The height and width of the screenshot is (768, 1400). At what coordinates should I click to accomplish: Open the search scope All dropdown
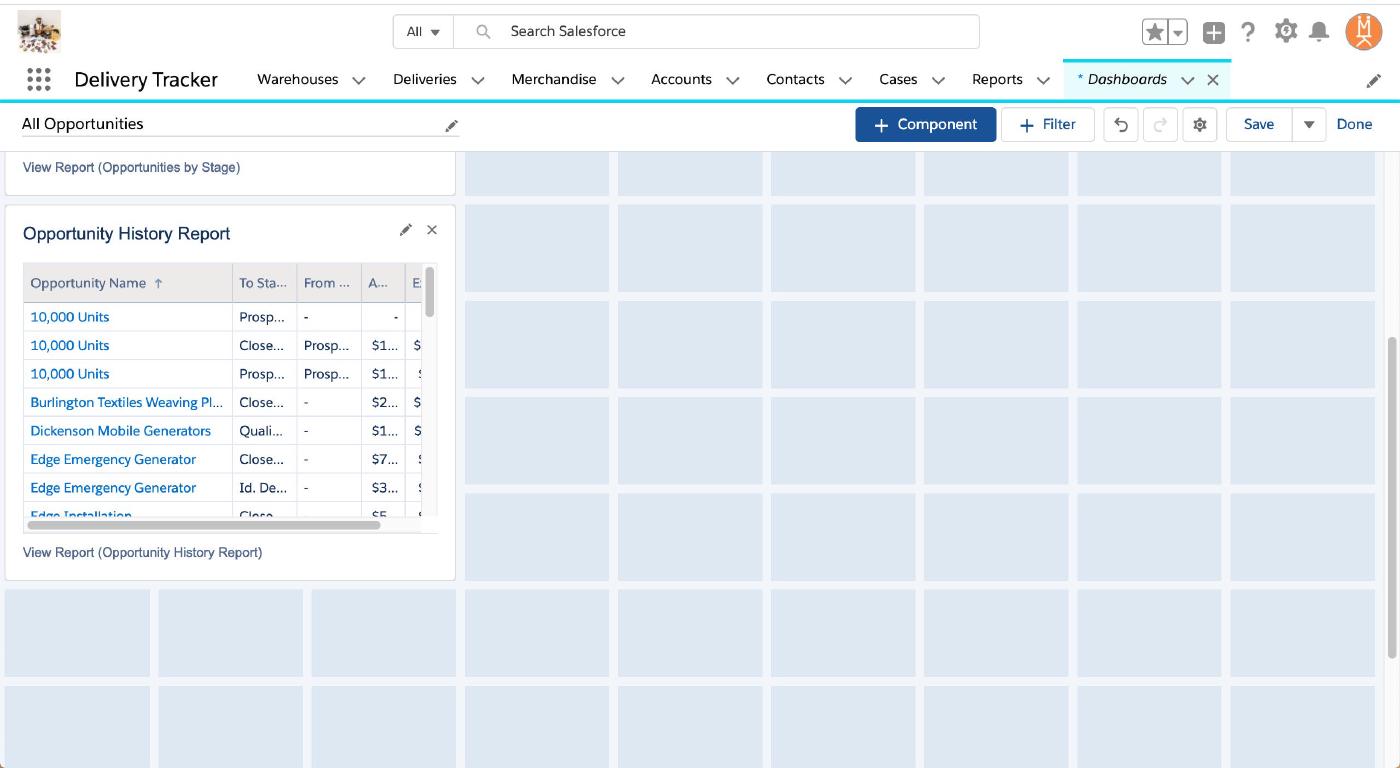tap(423, 32)
